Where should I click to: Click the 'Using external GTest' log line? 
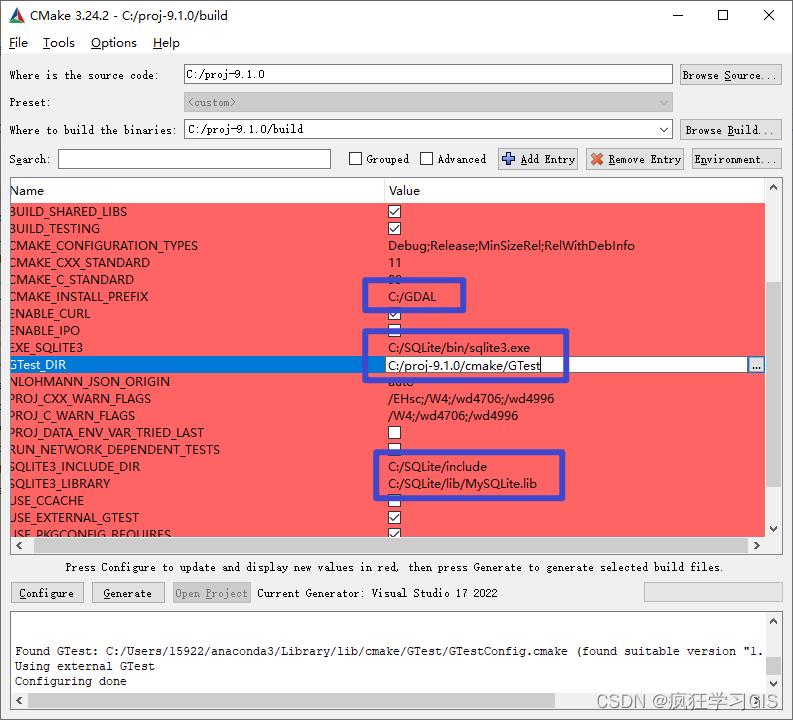[x=85, y=666]
